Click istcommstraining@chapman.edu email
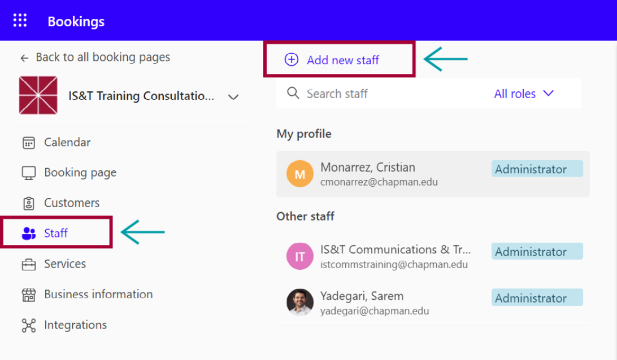The image size is (617, 360). coord(394,265)
